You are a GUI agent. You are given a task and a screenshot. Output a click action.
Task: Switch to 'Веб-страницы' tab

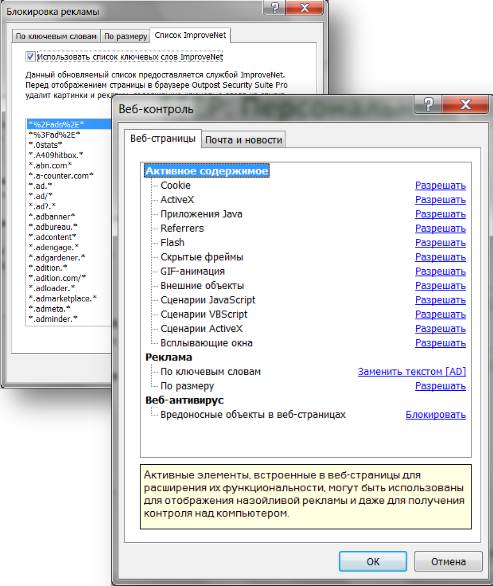click(163, 139)
